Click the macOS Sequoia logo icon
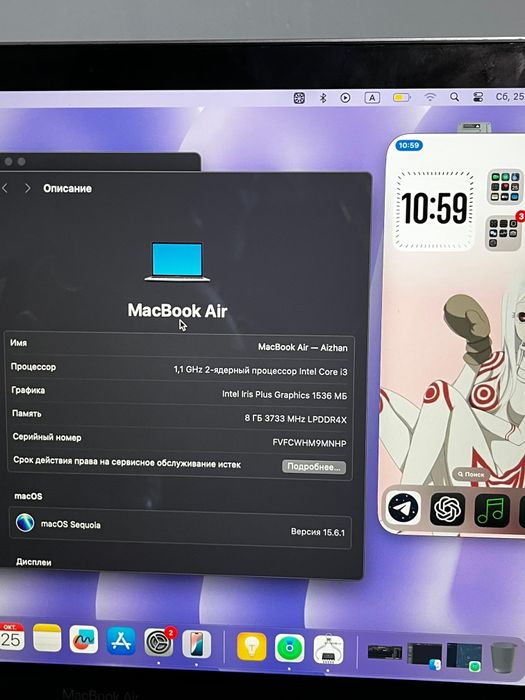The width and height of the screenshot is (525, 700). (x=25, y=522)
